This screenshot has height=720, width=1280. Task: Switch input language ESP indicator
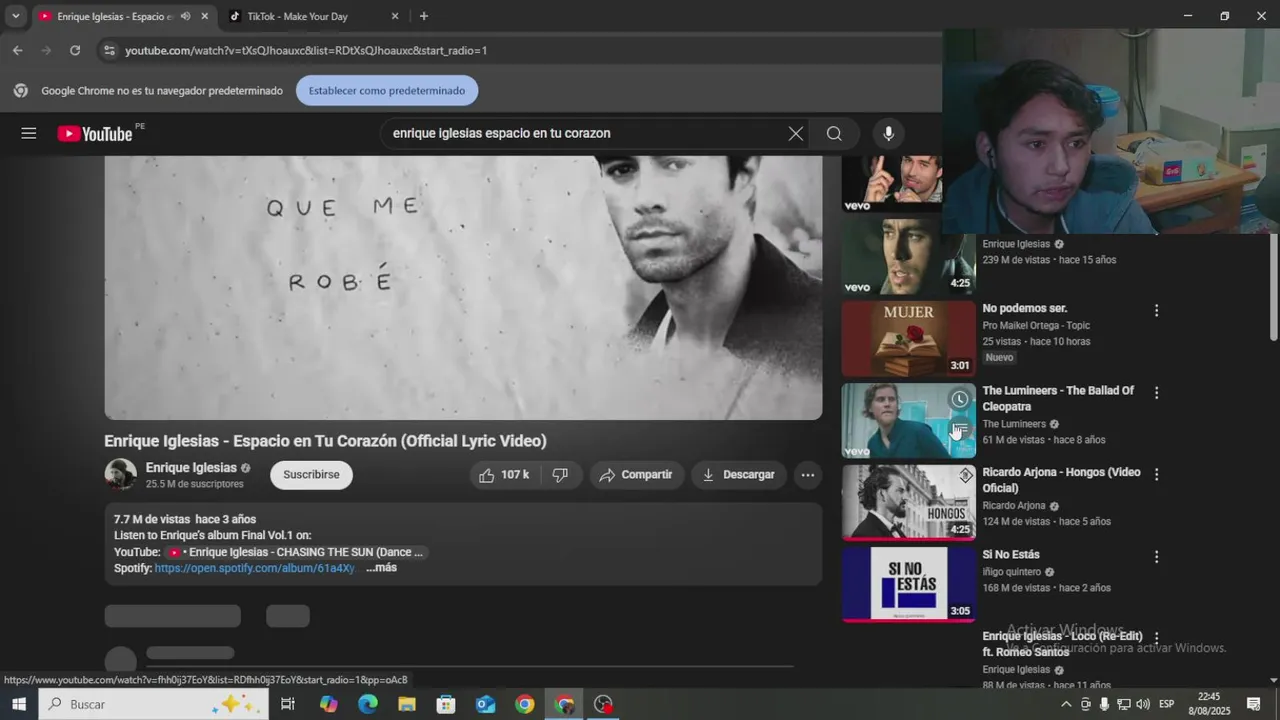[1166, 704]
